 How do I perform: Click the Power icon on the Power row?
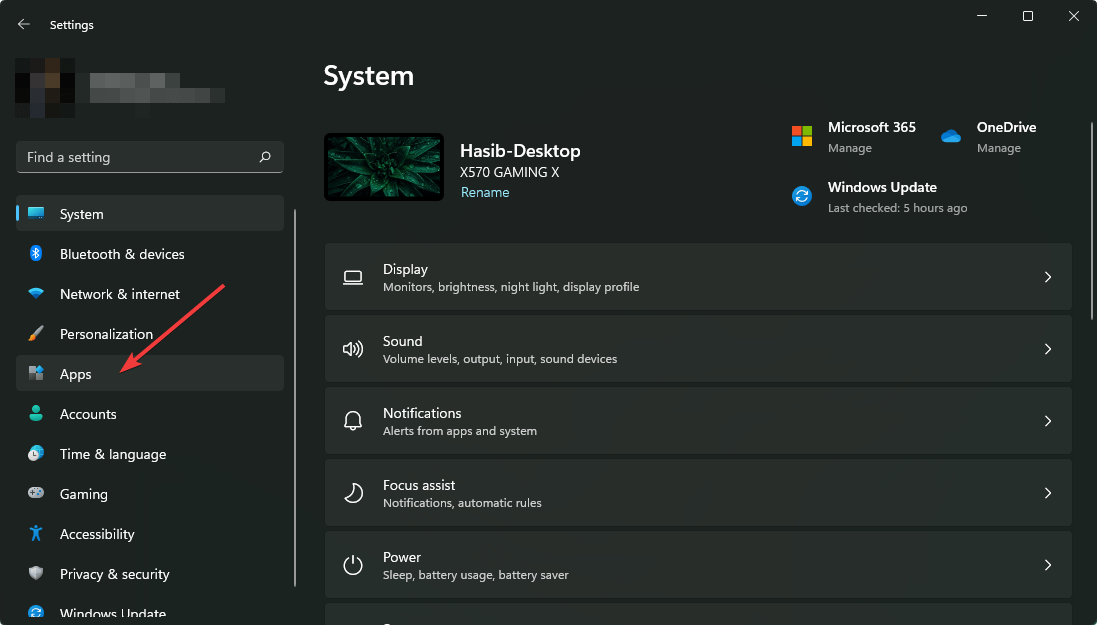pos(353,565)
